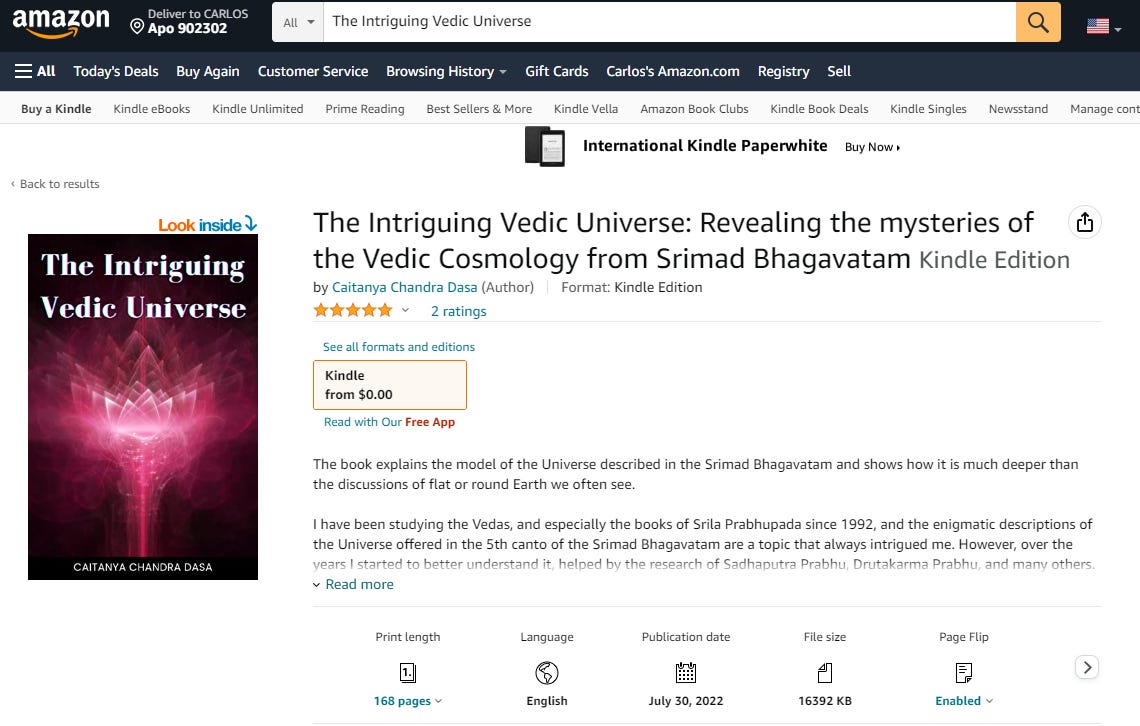Open Gift Cards in navigation bar
This screenshot has width=1140, height=726.
[557, 71]
